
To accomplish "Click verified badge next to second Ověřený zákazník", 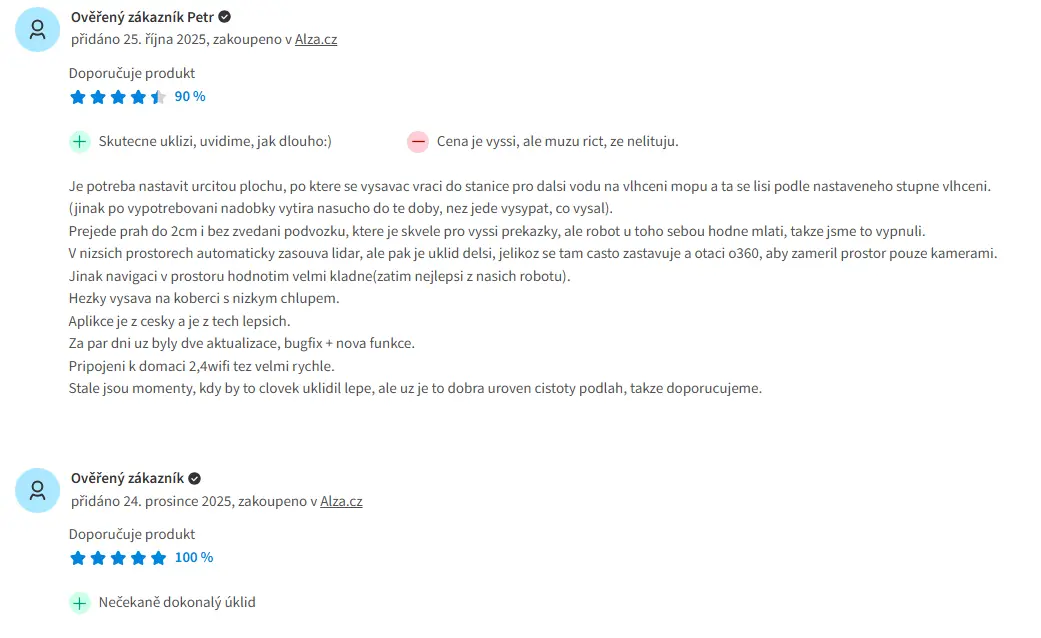I will 195,479.
